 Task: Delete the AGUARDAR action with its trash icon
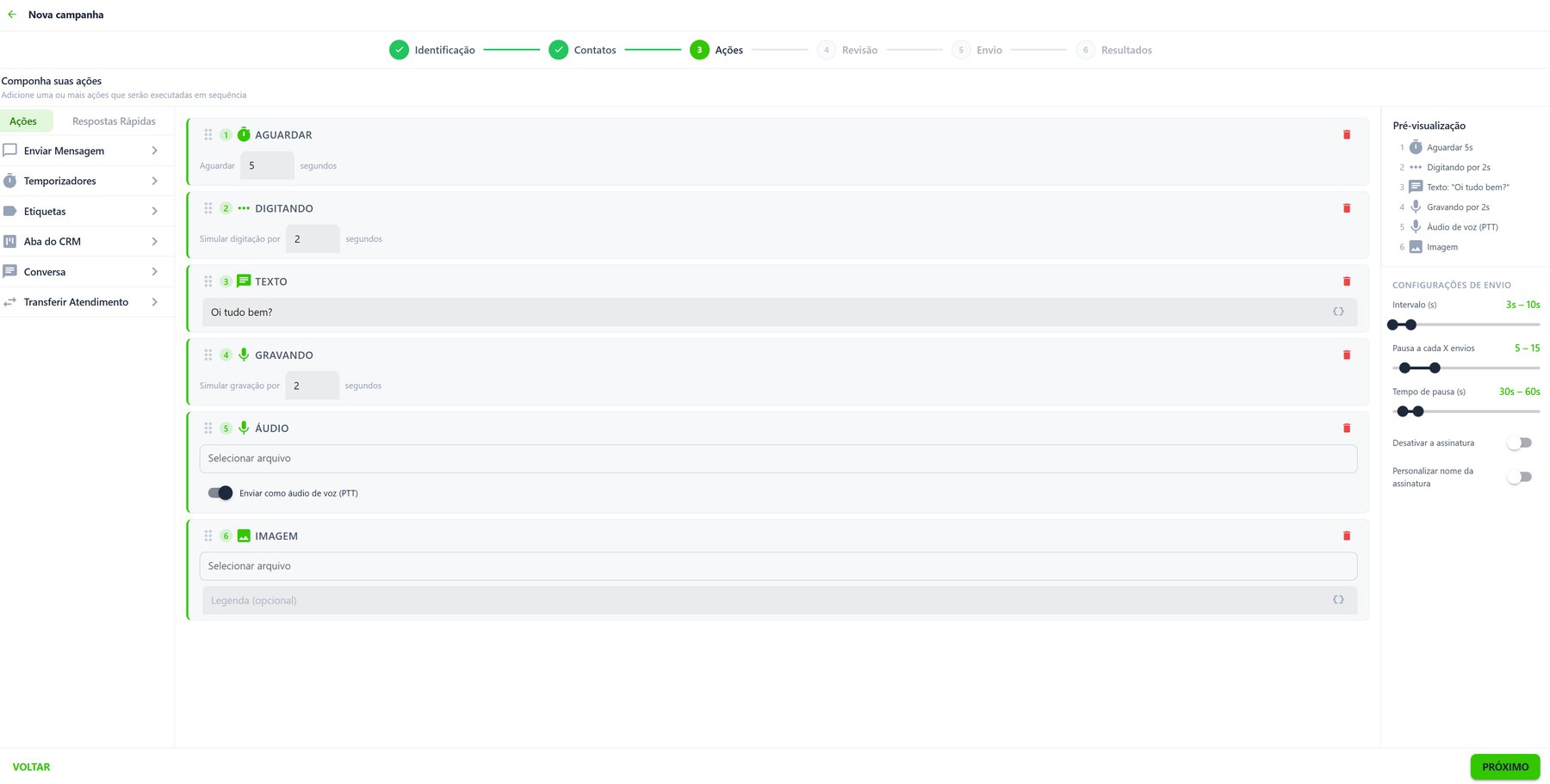(x=1347, y=135)
